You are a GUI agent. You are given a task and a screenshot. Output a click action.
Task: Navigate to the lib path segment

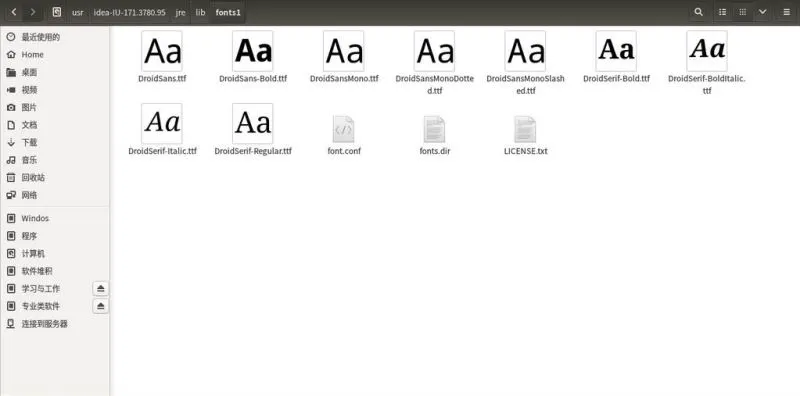pos(201,12)
